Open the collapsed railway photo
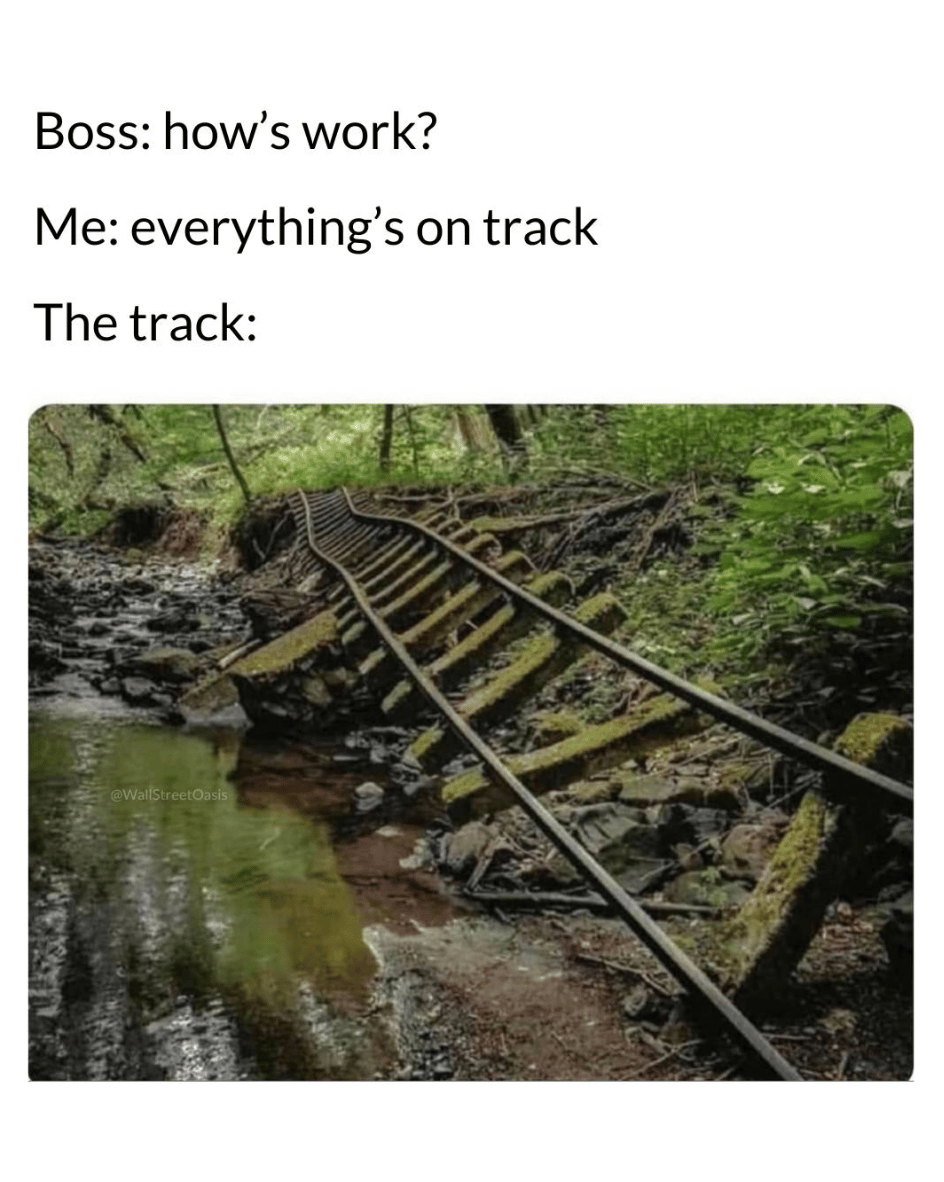Image resolution: width=944 pixels, height=1182 pixels. pos(470,742)
